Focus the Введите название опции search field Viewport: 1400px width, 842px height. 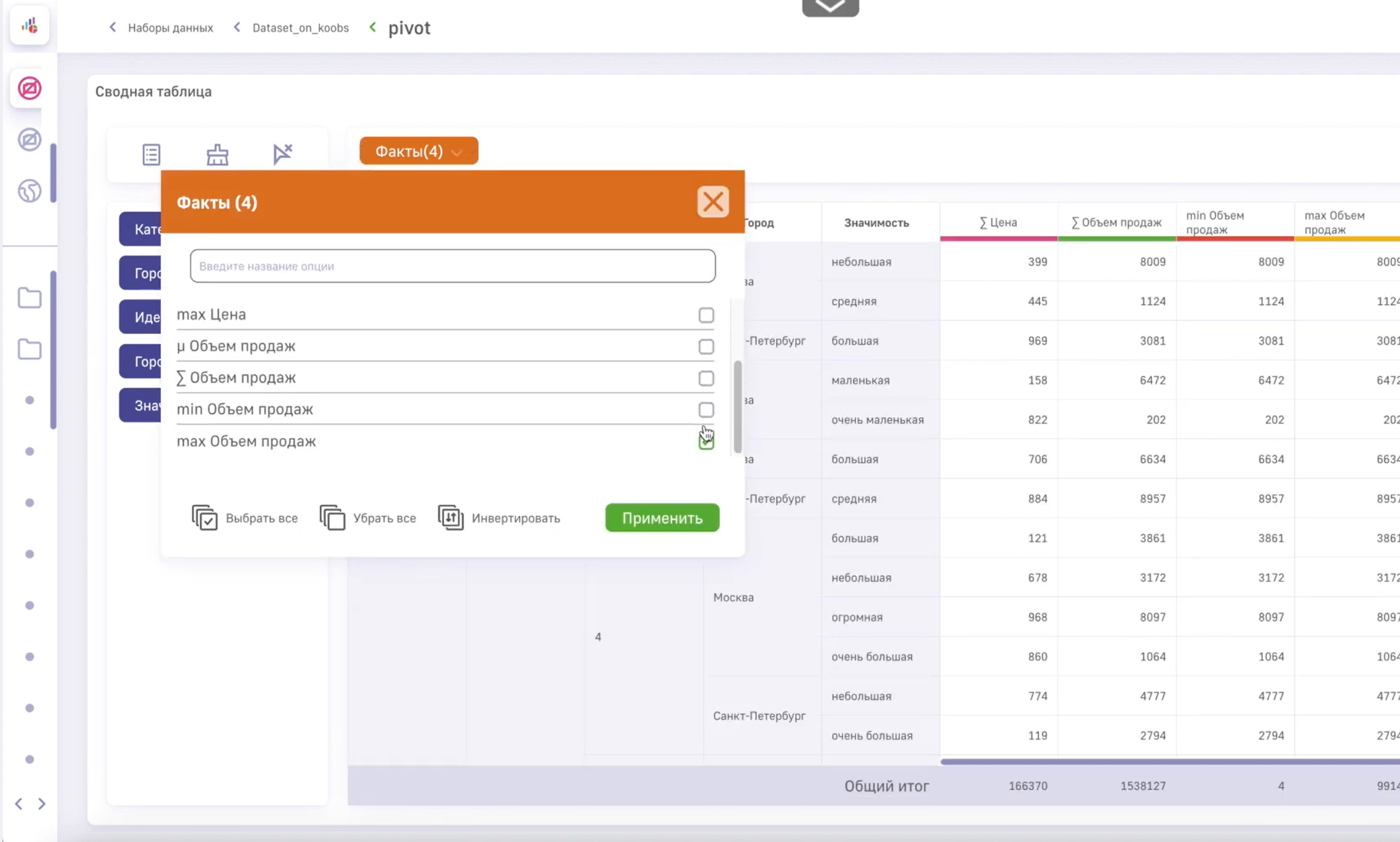[453, 266]
